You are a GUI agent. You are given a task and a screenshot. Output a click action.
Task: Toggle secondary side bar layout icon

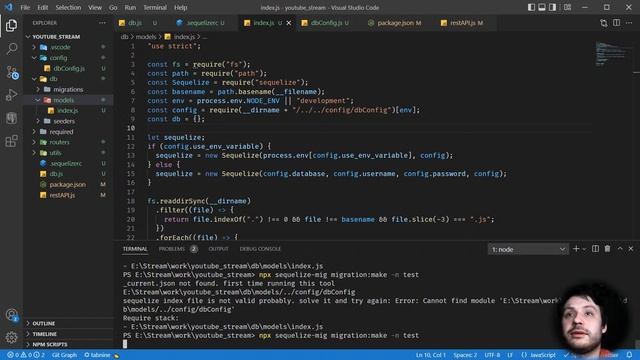[x=552, y=7]
